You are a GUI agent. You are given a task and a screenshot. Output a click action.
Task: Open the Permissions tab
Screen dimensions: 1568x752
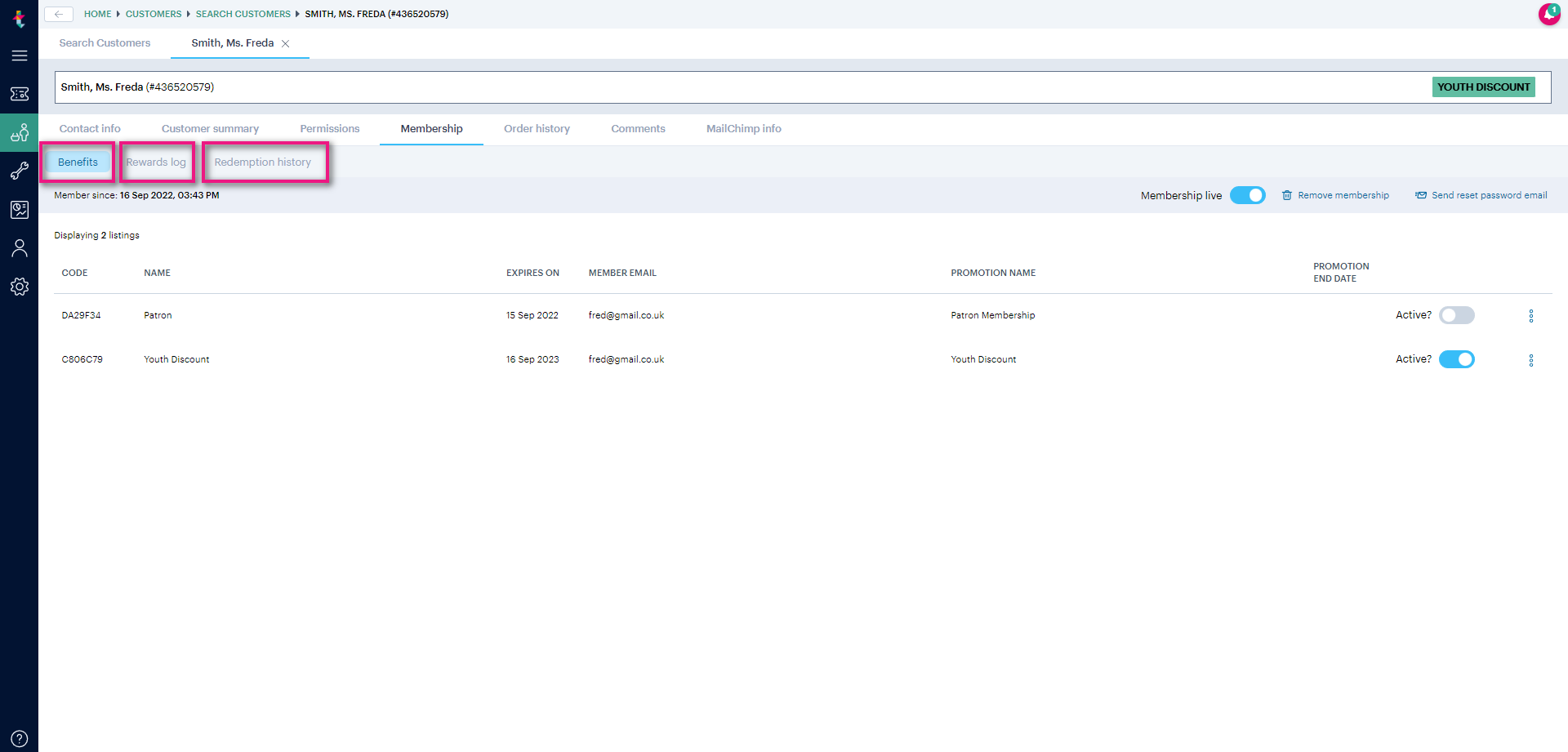pos(330,129)
